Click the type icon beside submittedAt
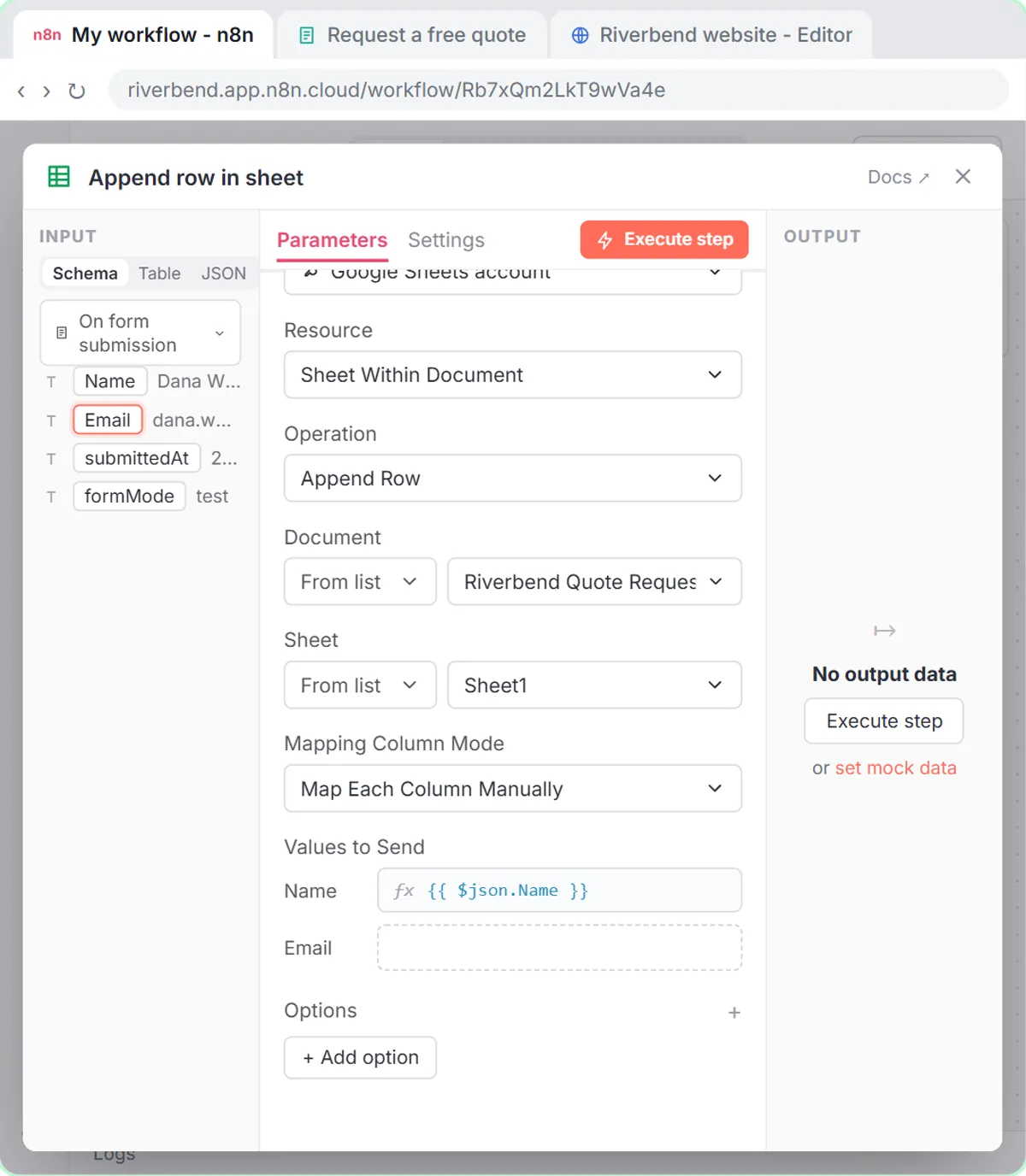This screenshot has height=1176, width=1026. pos(51,459)
